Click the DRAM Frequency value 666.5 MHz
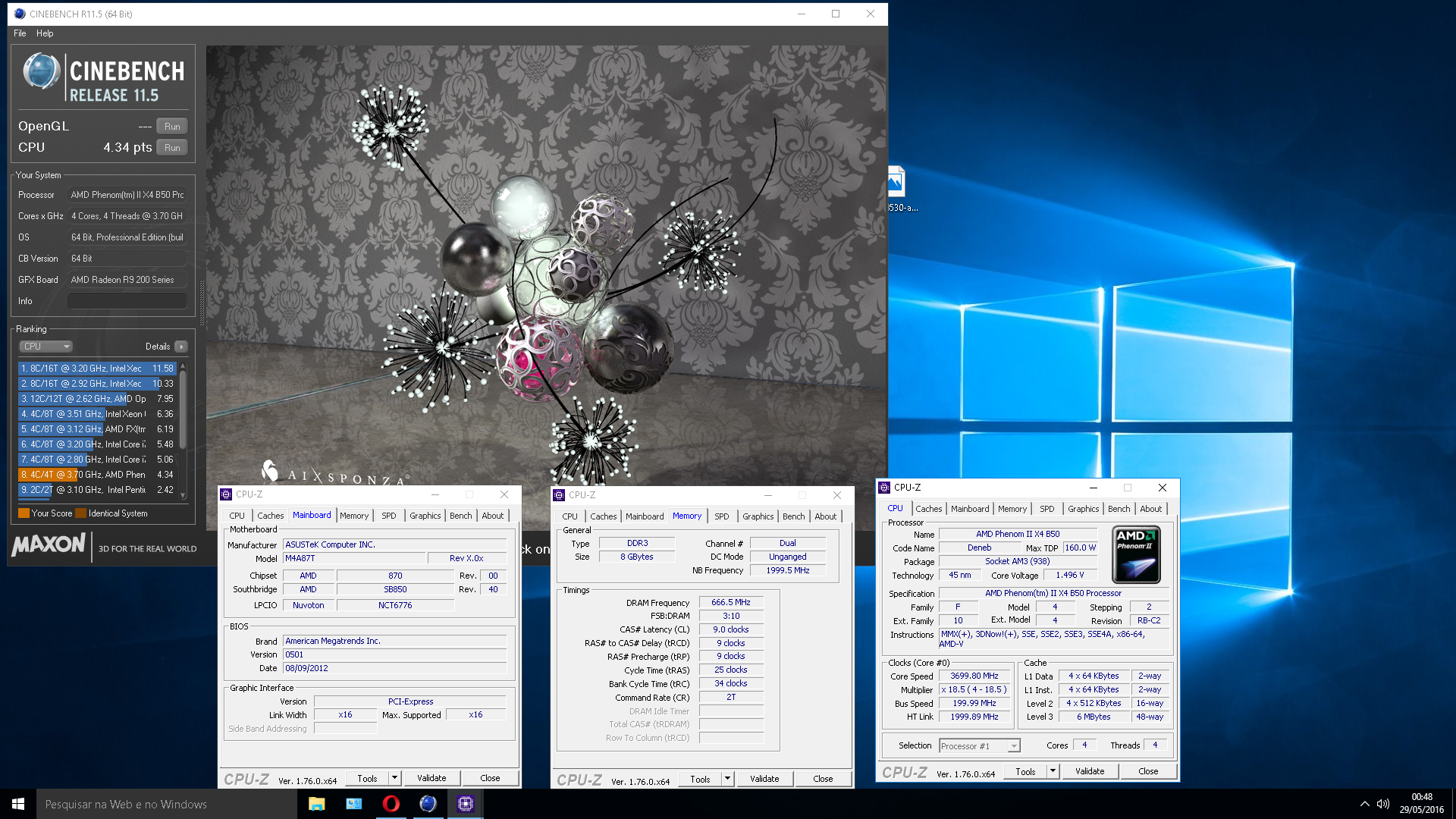 pos(730,602)
